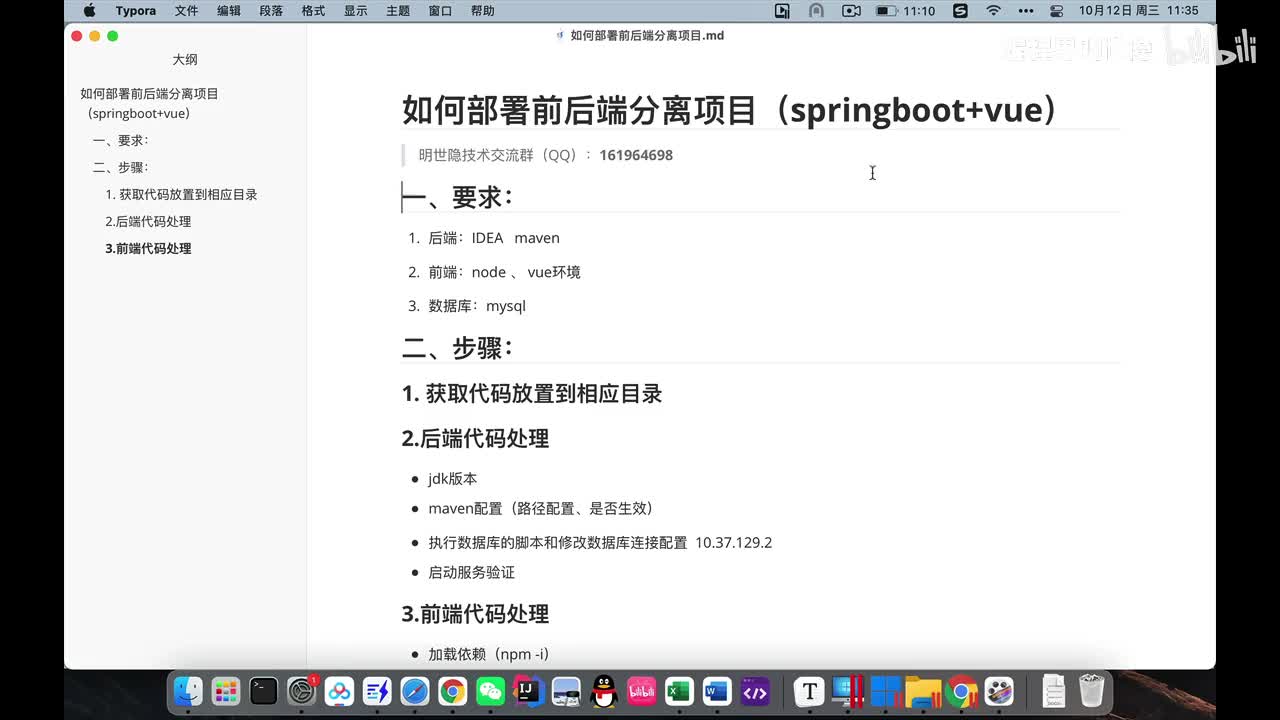Image resolution: width=1280 pixels, height=720 pixels.
Task: Open the left Google Chrome icon in the dock
Action: point(453,691)
